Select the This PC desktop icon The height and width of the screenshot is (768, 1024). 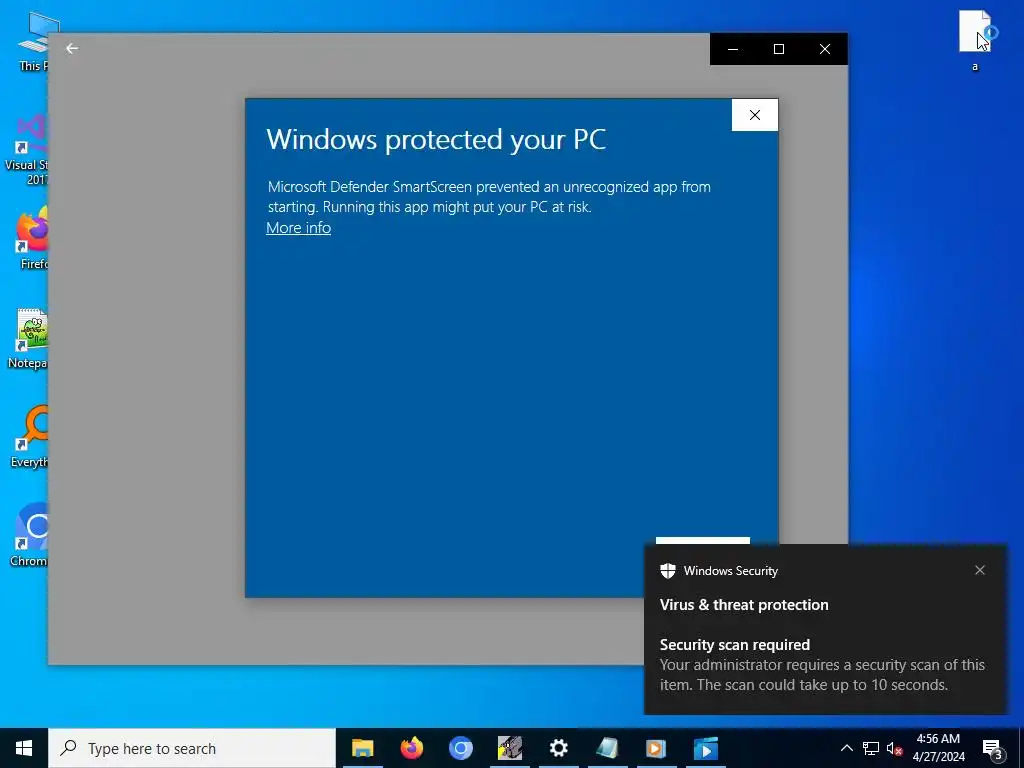point(32,40)
